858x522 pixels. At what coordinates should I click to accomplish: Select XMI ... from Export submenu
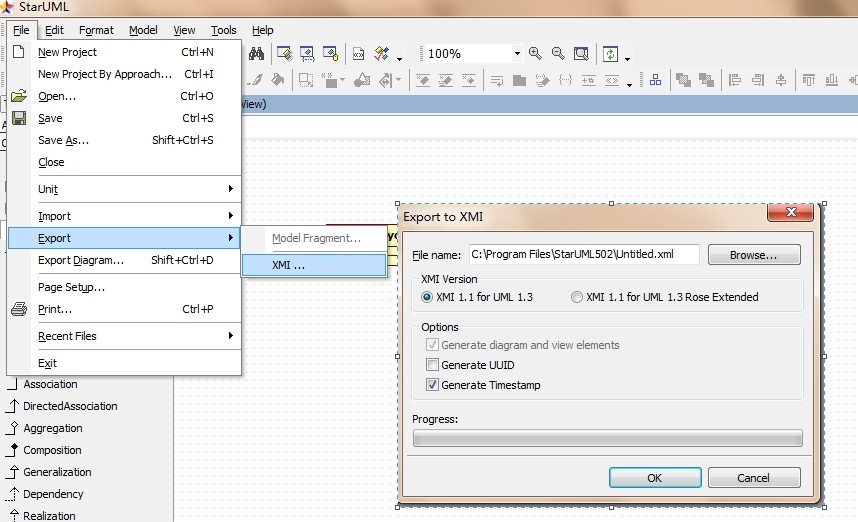314,265
